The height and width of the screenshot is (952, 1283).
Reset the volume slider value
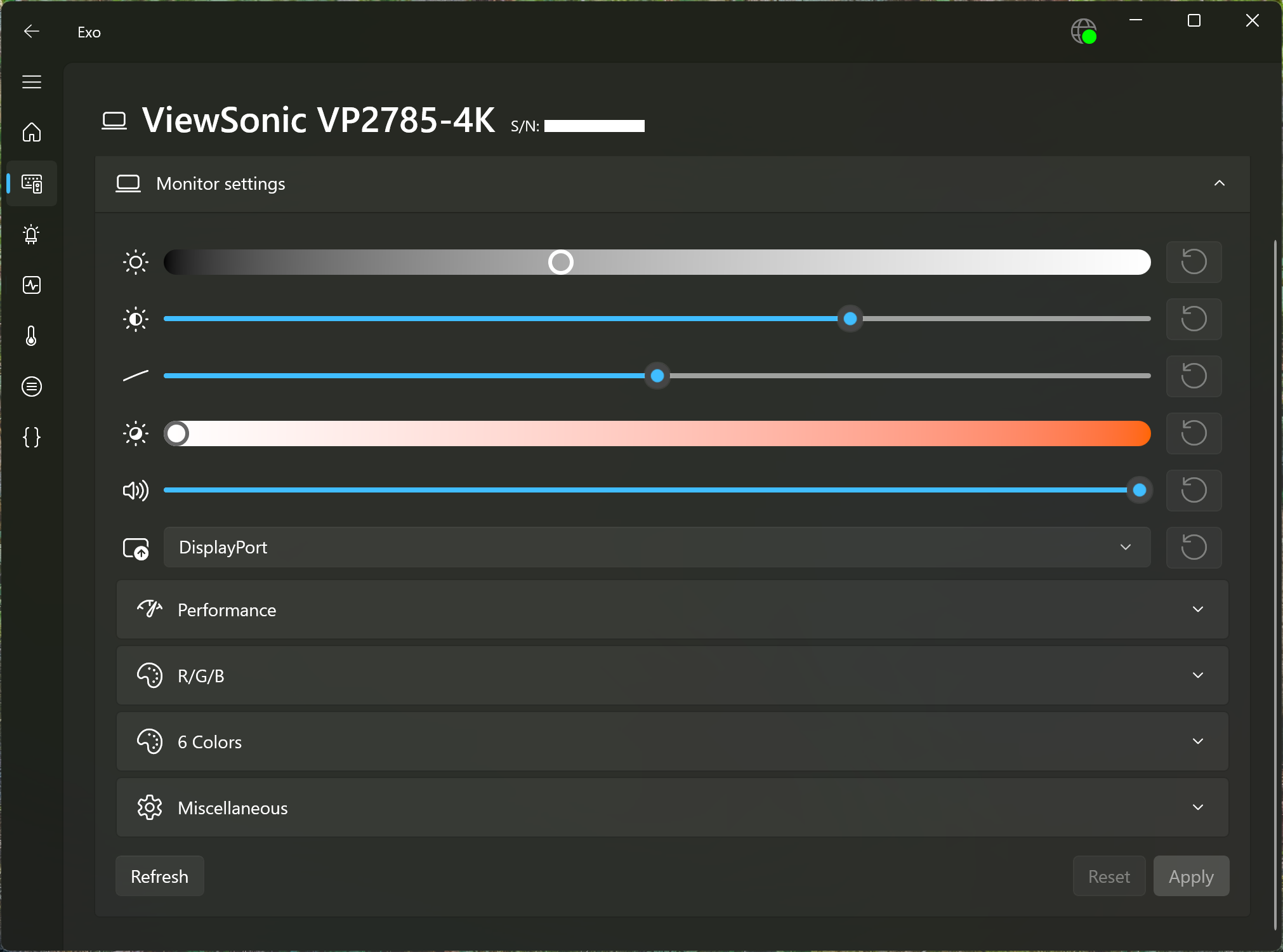[1194, 490]
